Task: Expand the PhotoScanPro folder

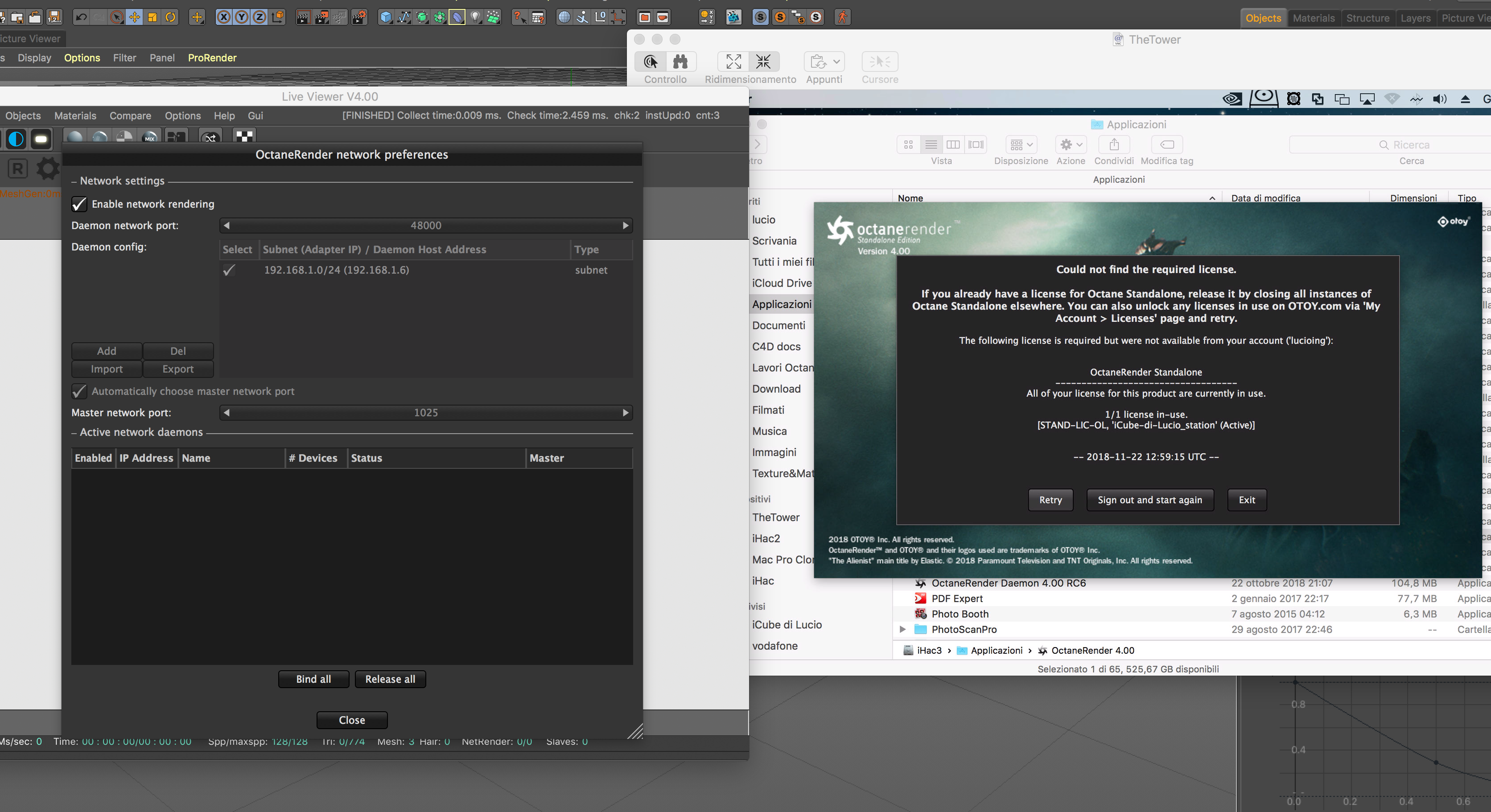Action: [902, 629]
